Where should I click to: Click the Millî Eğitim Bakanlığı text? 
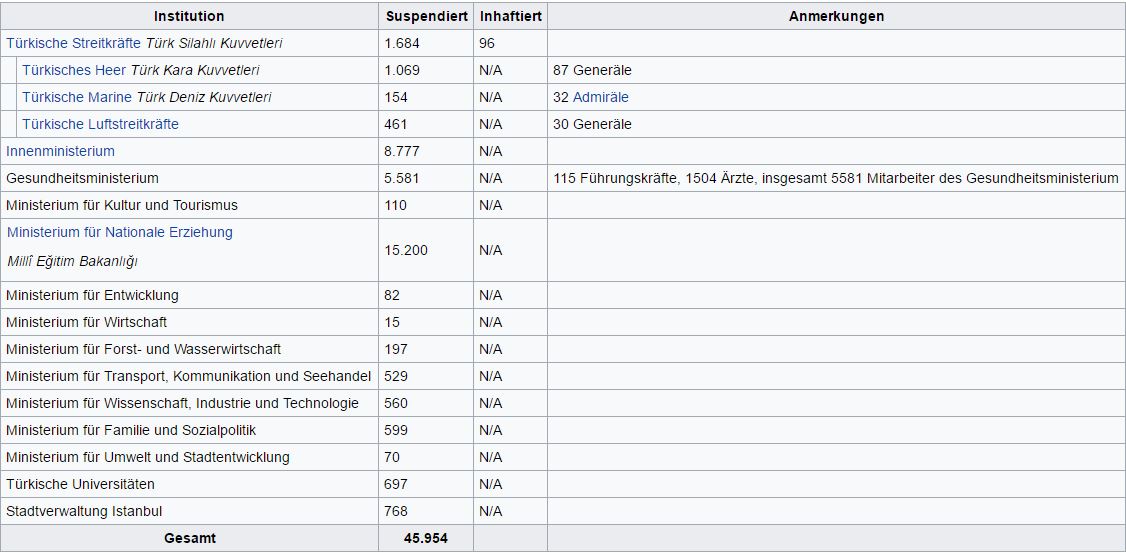tap(72, 261)
